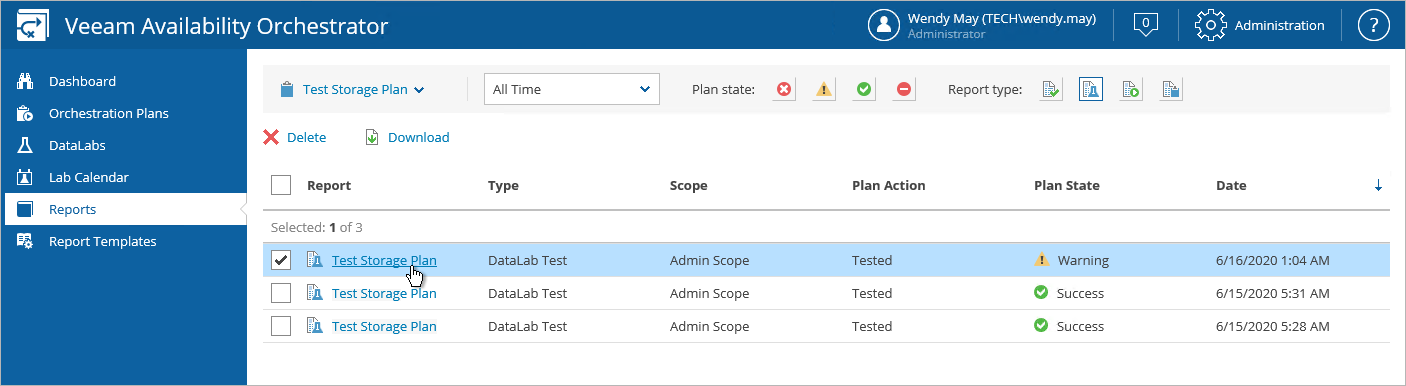The image size is (1406, 386).
Task: Filter by failed plan state red X icon
Action: (x=784, y=89)
